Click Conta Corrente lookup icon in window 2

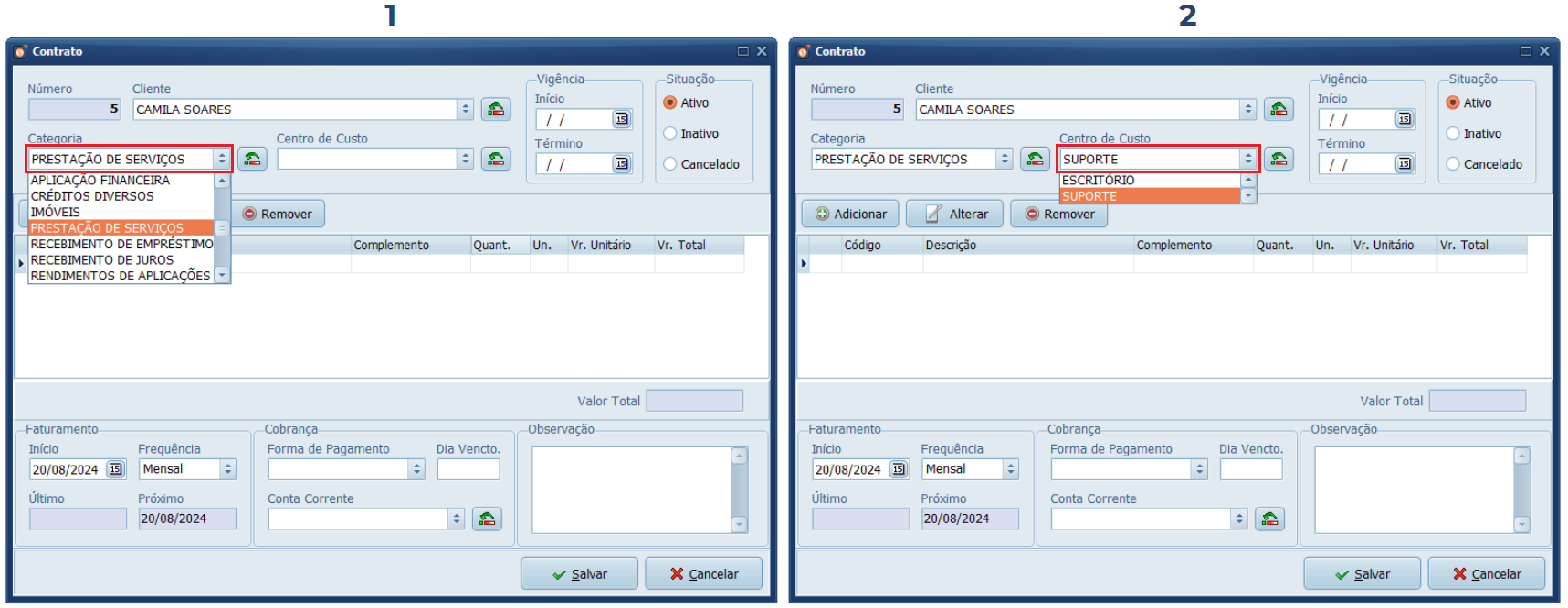pos(1269,519)
